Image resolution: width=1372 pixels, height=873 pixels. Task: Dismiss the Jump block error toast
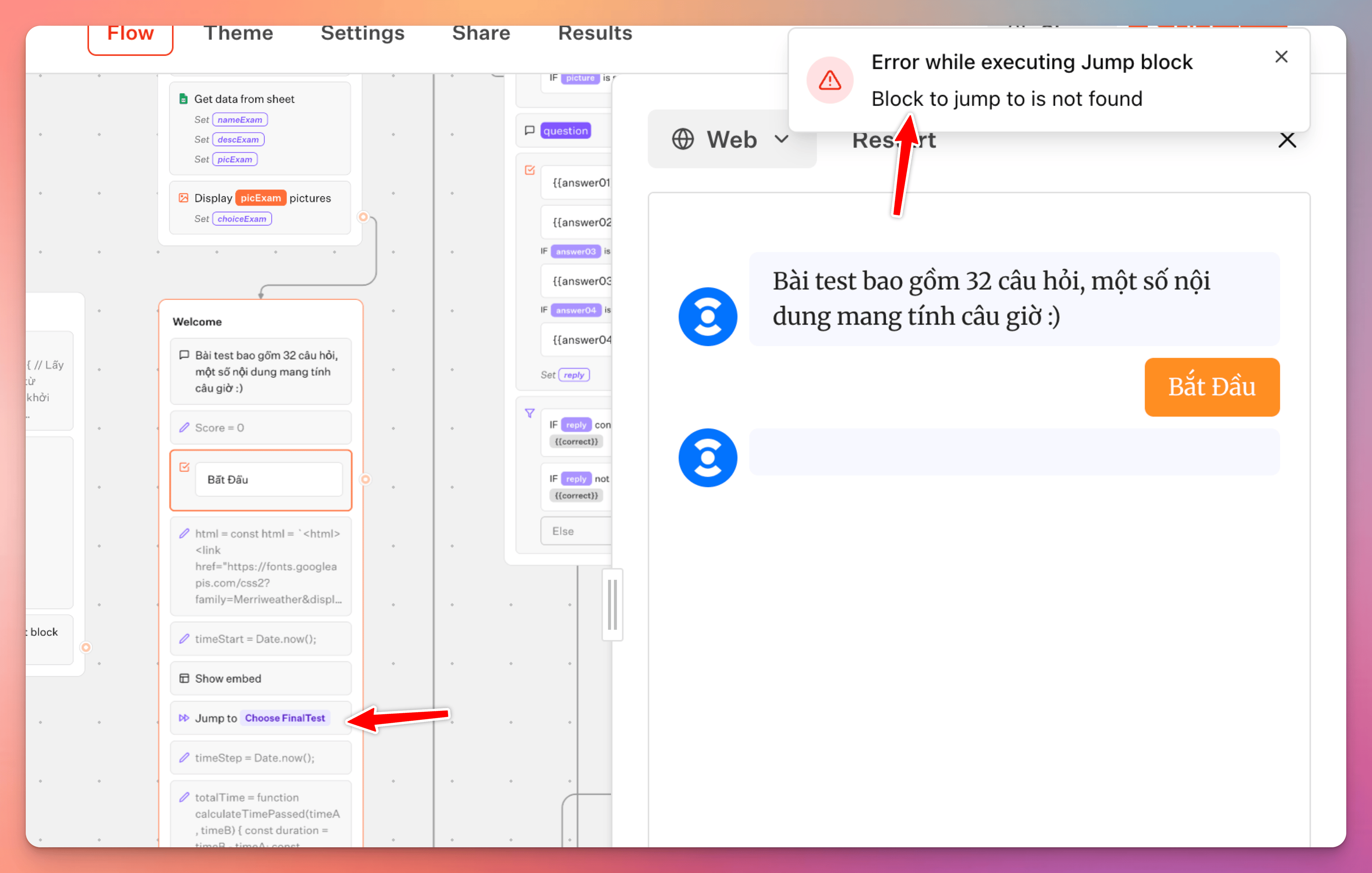click(1281, 57)
